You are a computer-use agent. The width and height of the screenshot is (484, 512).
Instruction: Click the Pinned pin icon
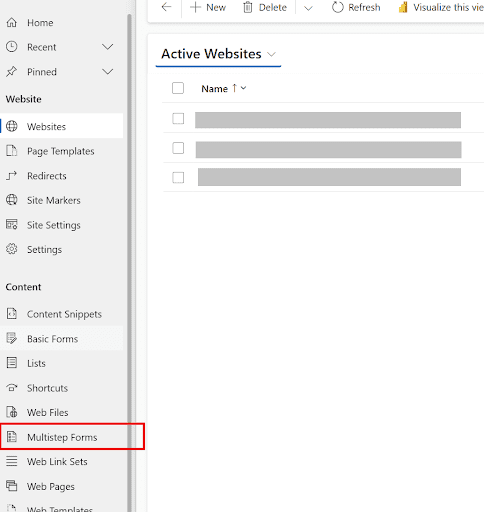click(12, 72)
